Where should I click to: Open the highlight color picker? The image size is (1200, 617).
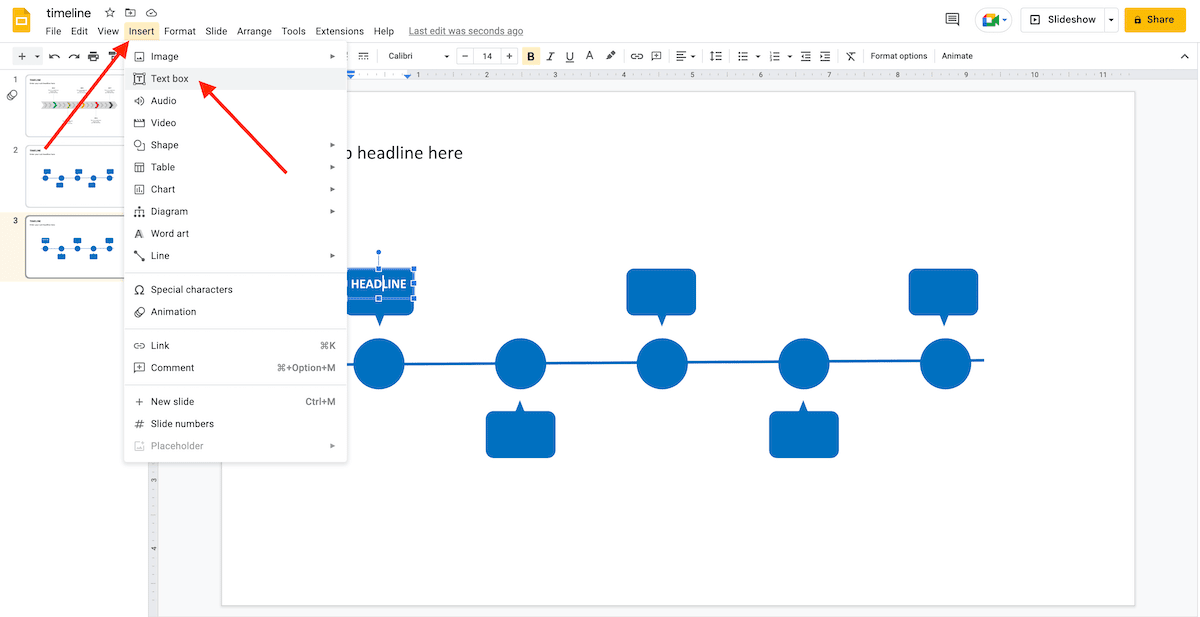[x=610, y=56]
